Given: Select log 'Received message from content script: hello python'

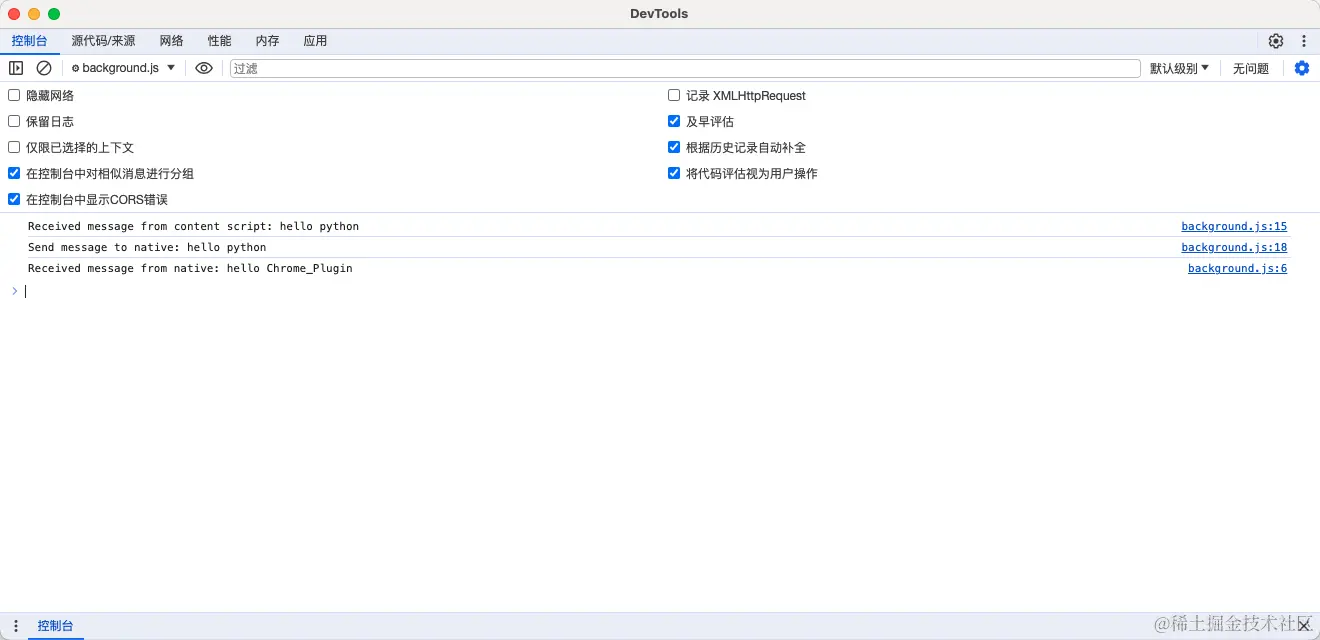Looking at the screenshot, I should 193,226.
